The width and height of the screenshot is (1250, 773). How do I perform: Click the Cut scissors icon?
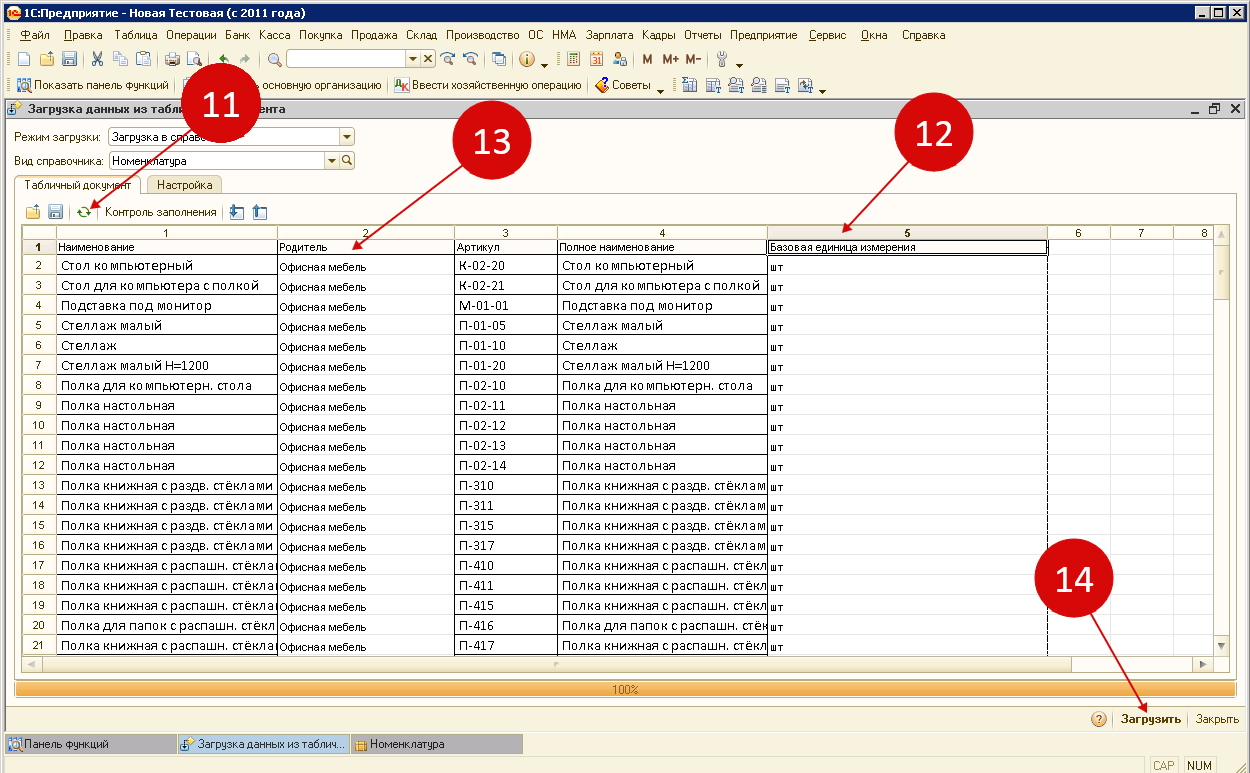coord(97,59)
